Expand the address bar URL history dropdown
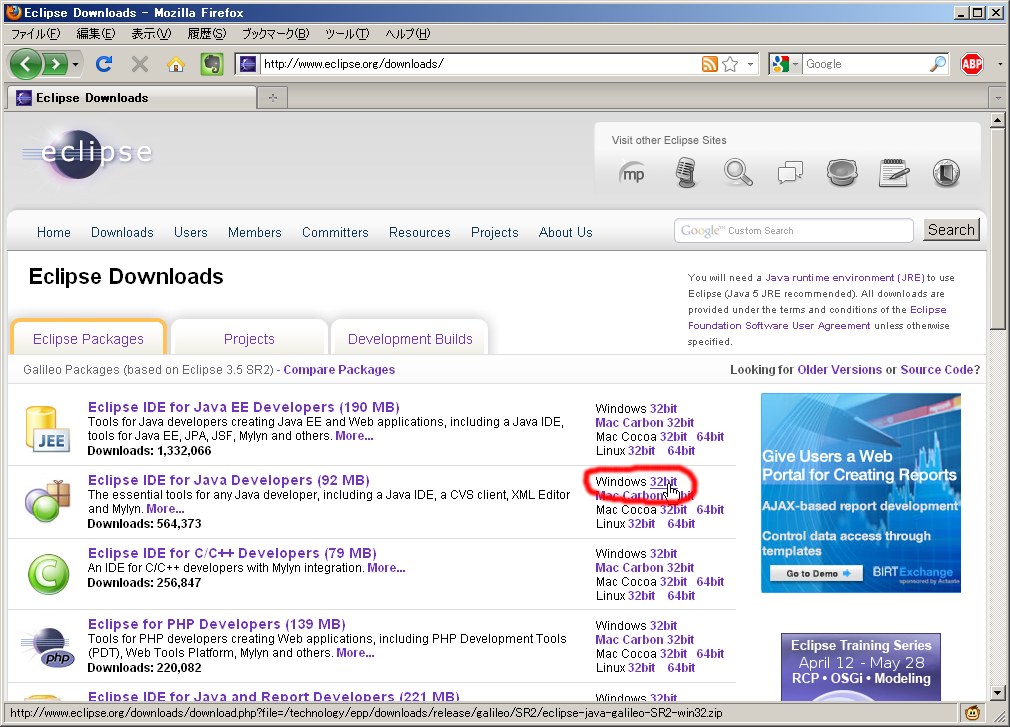Viewport: 1010px width, 727px height. pos(750,64)
